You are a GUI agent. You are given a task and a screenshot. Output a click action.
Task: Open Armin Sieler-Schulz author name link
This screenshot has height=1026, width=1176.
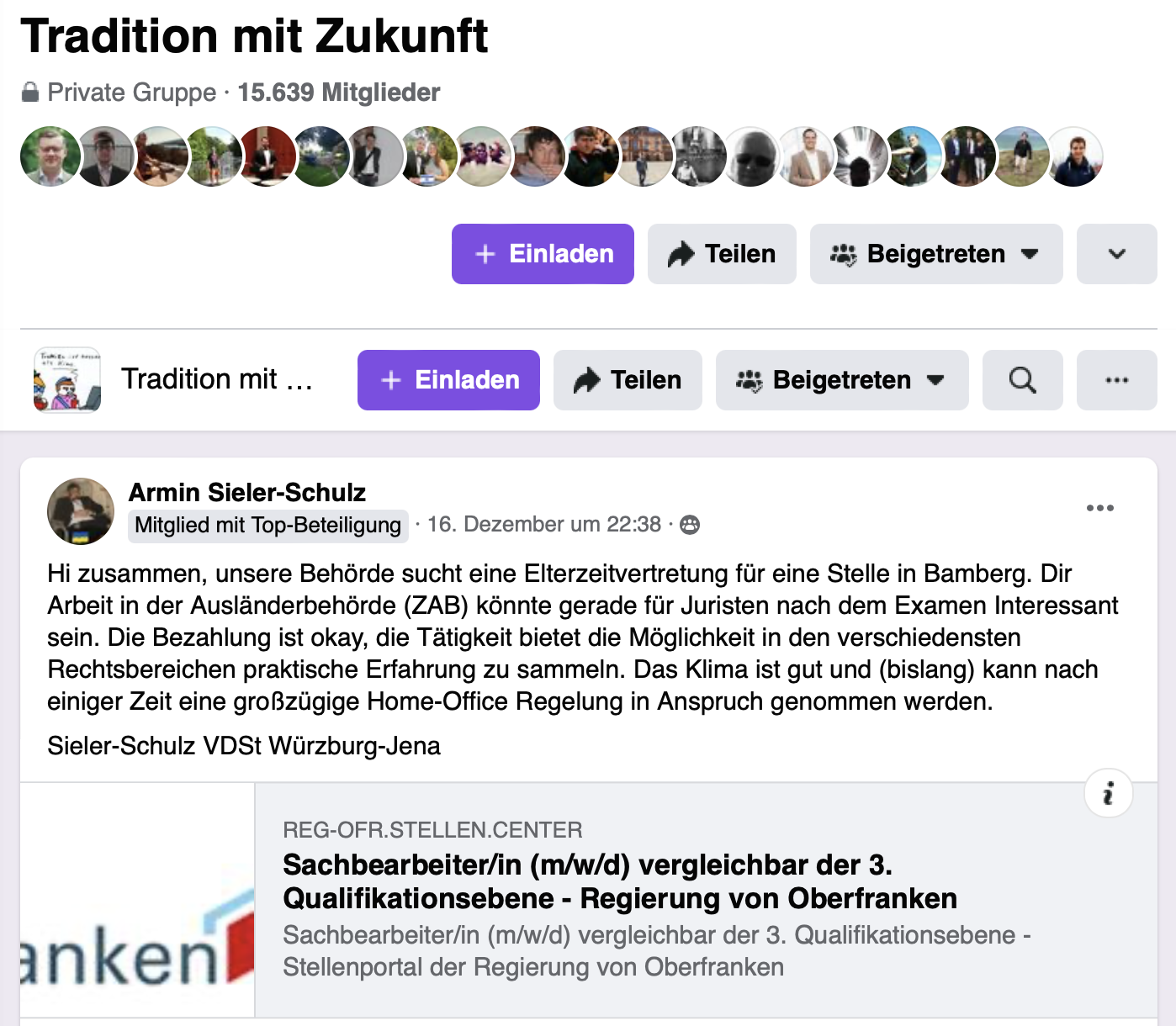pyautogui.click(x=247, y=492)
